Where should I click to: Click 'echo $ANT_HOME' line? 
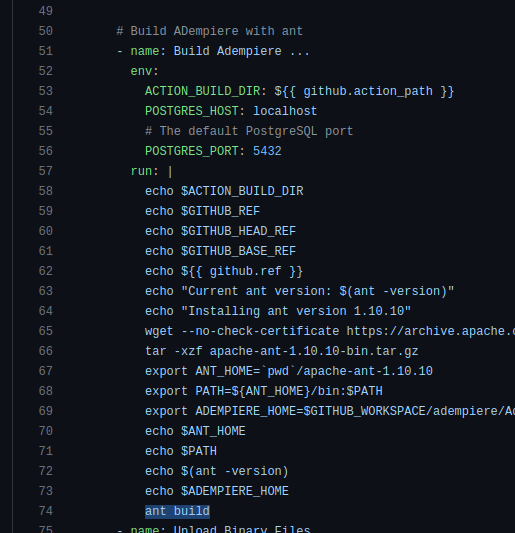[195, 431]
